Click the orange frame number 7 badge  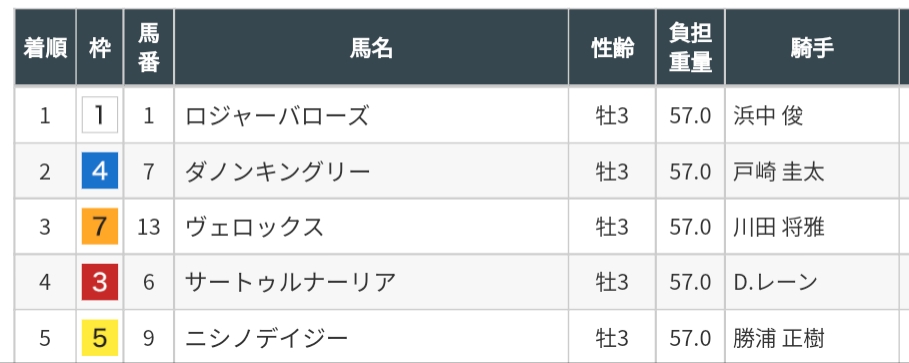point(100,226)
